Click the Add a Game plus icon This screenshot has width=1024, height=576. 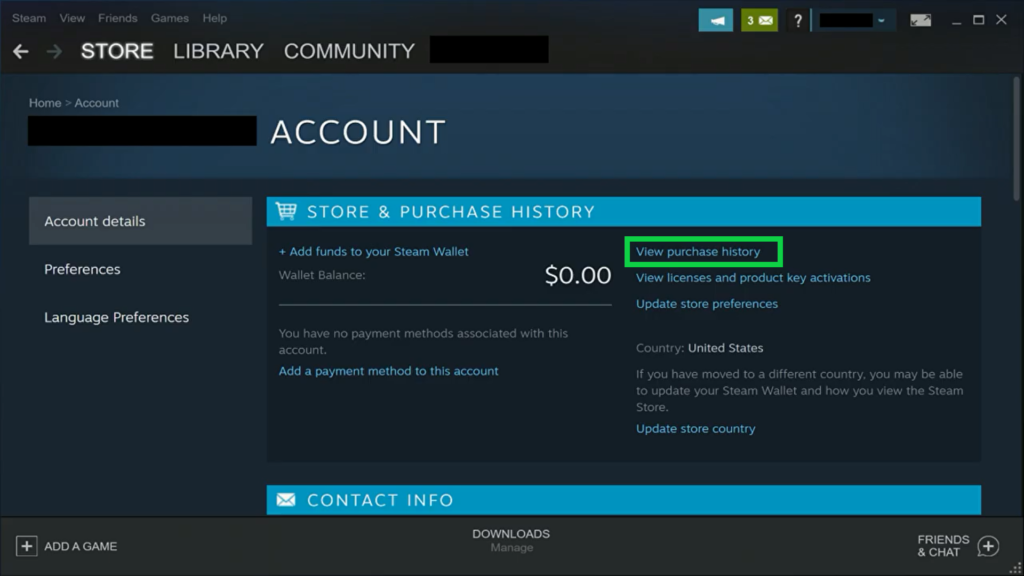coord(26,546)
